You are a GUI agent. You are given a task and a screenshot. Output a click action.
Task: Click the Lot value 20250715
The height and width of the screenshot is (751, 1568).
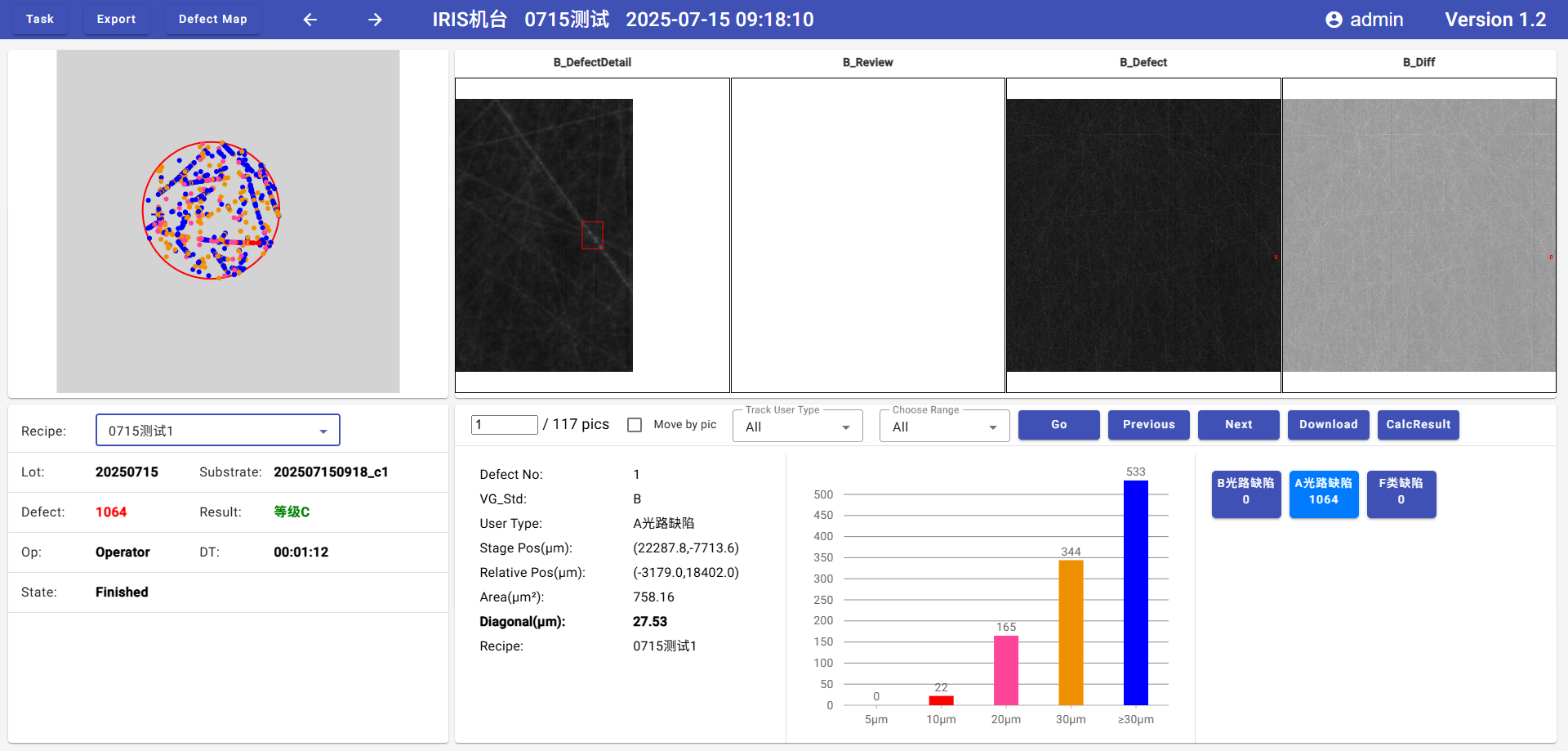point(127,472)
